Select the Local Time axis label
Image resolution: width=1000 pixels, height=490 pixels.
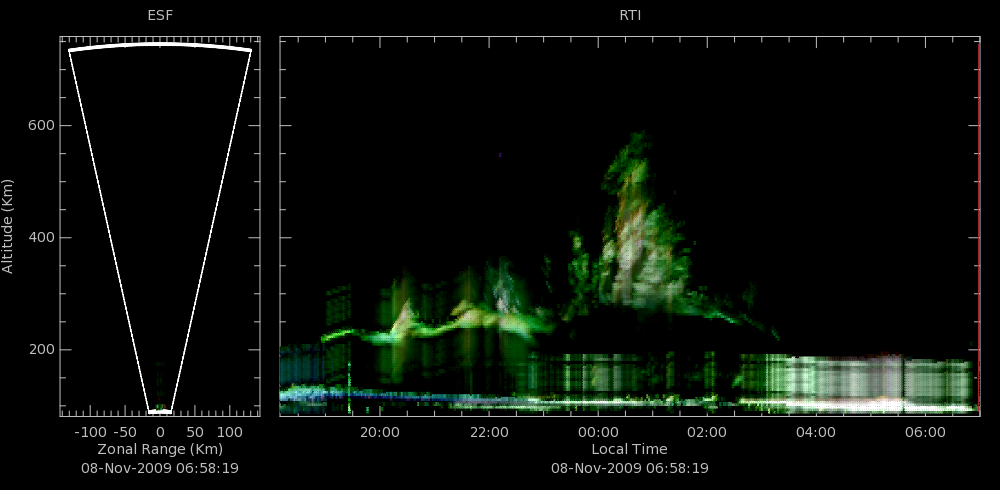pos(629,449)
